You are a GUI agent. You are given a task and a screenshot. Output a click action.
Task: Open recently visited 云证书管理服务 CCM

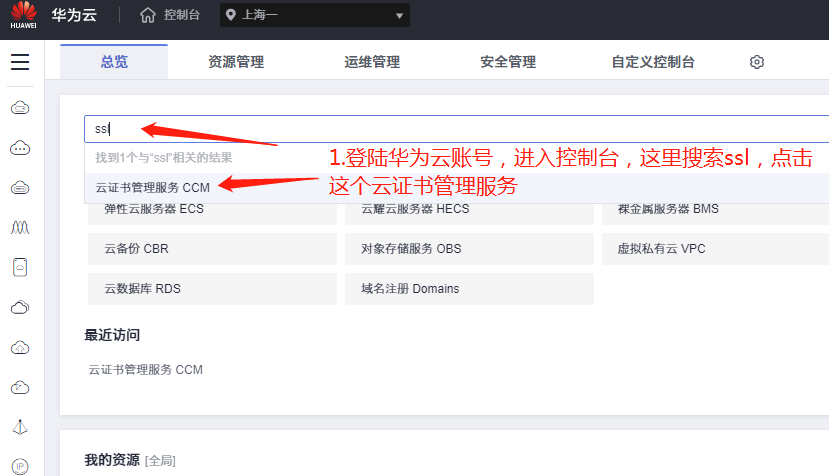coord(146,370)
